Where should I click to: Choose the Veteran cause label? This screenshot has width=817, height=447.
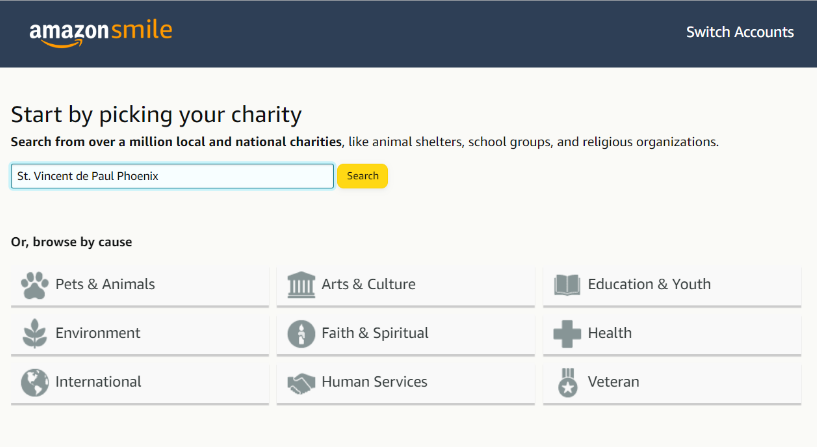613,382
